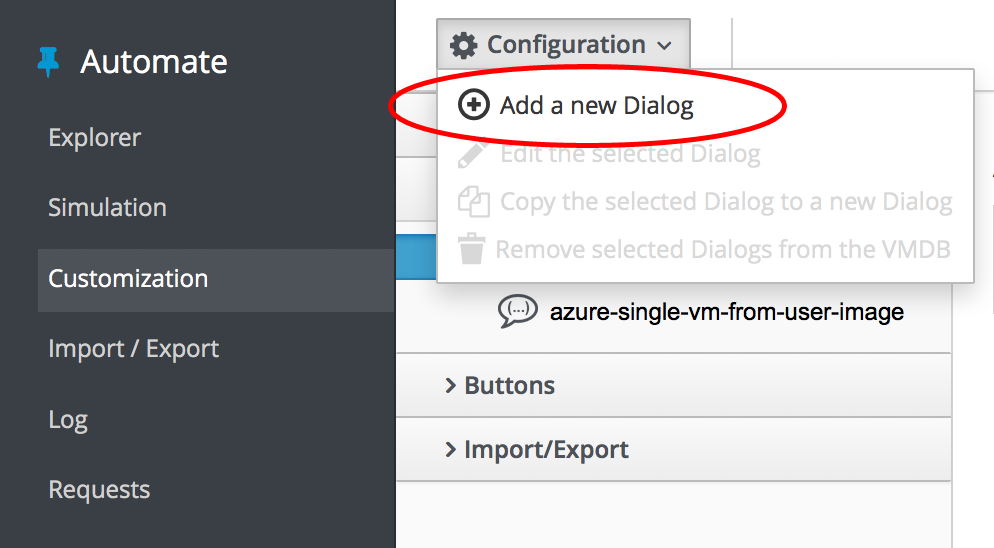This screenshot has height=548, width=994.
Task: Expand the Buttons accordion chevron
Action: click(x=450, y=385)
